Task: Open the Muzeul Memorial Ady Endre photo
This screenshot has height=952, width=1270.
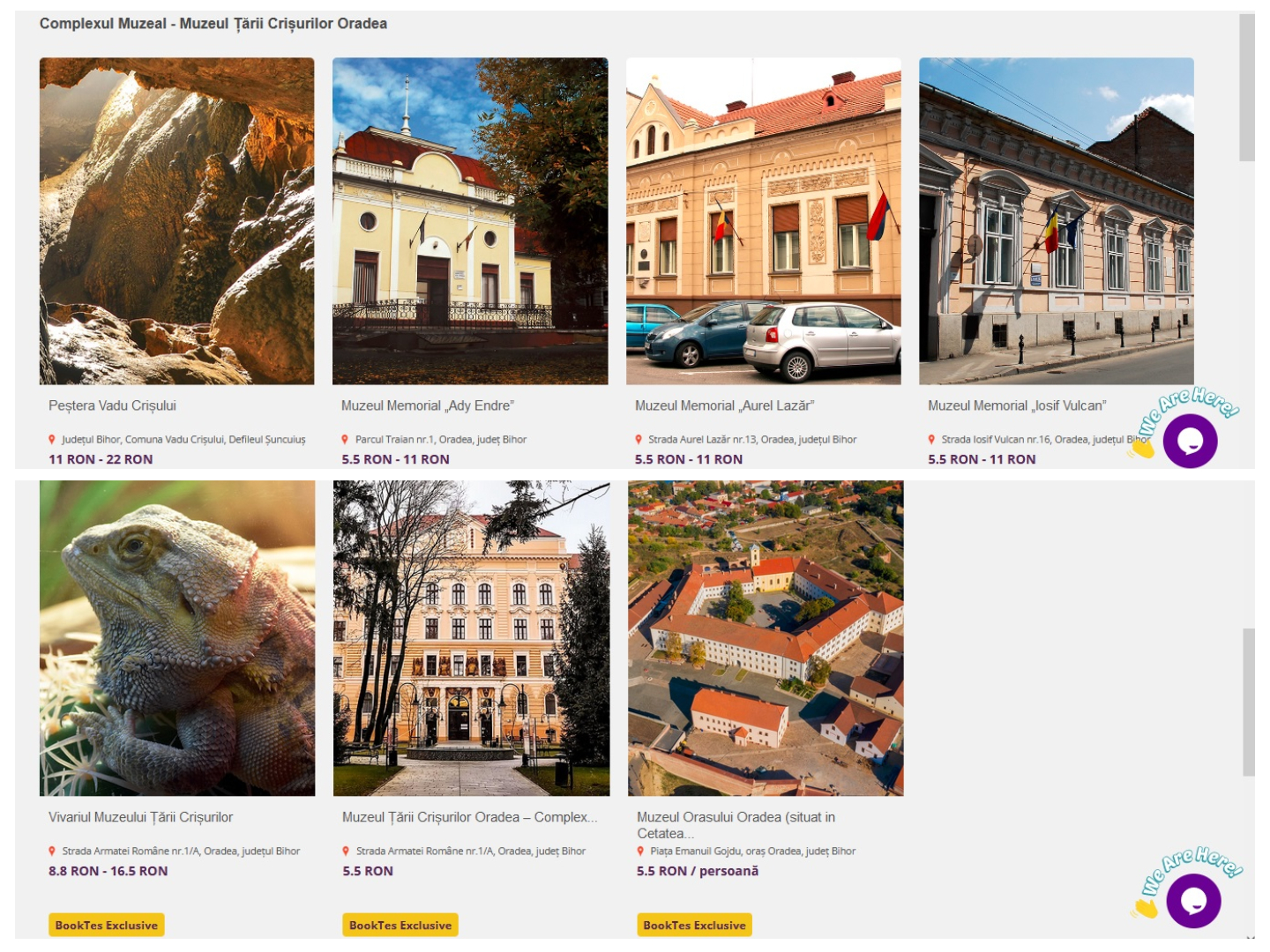Action: [x=470, y=220]
